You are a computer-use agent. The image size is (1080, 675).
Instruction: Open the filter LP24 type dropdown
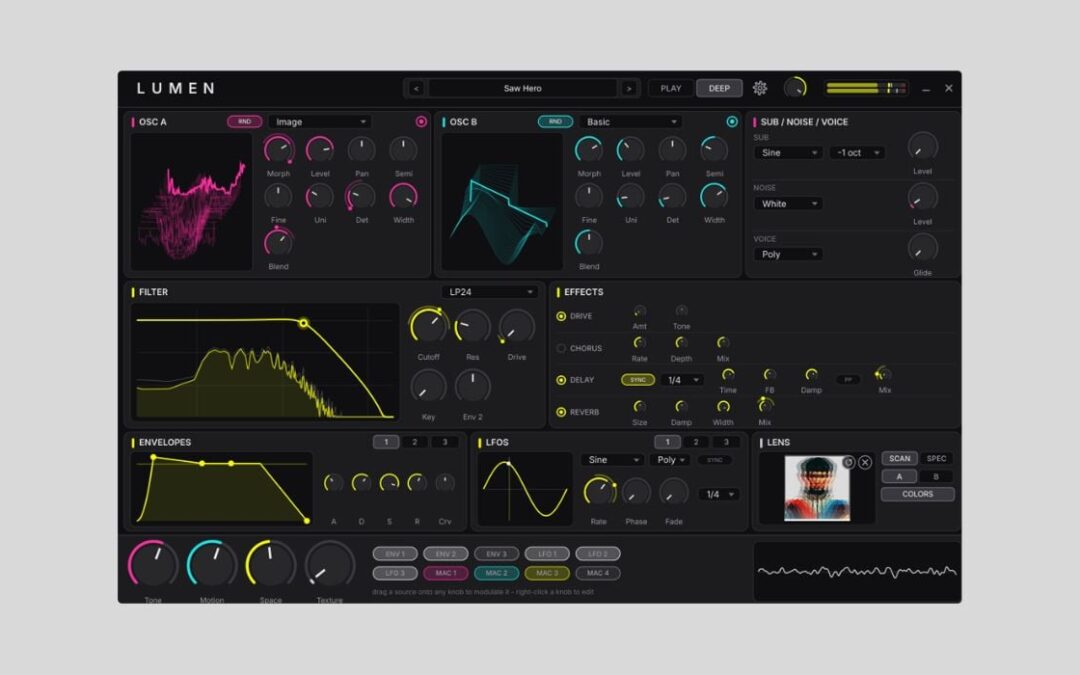pyautogui.click(x=489, y=292)
